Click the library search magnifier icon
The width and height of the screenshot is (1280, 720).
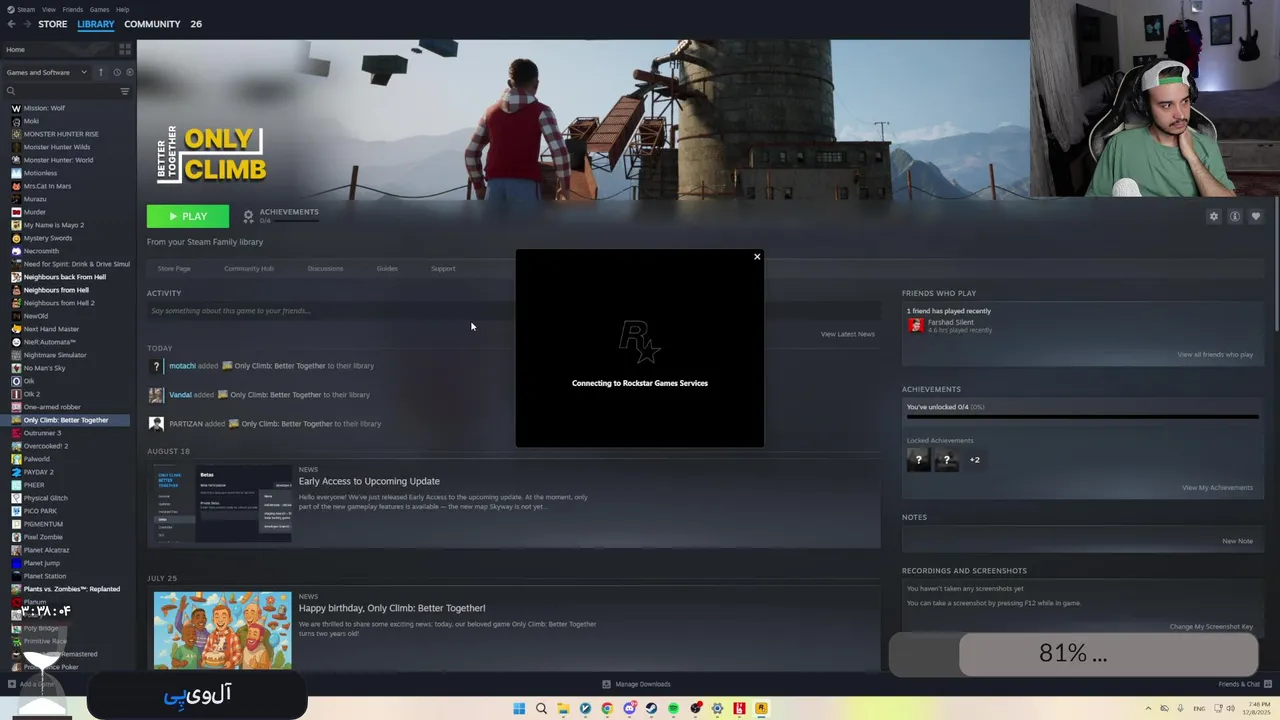click(11, 91)
